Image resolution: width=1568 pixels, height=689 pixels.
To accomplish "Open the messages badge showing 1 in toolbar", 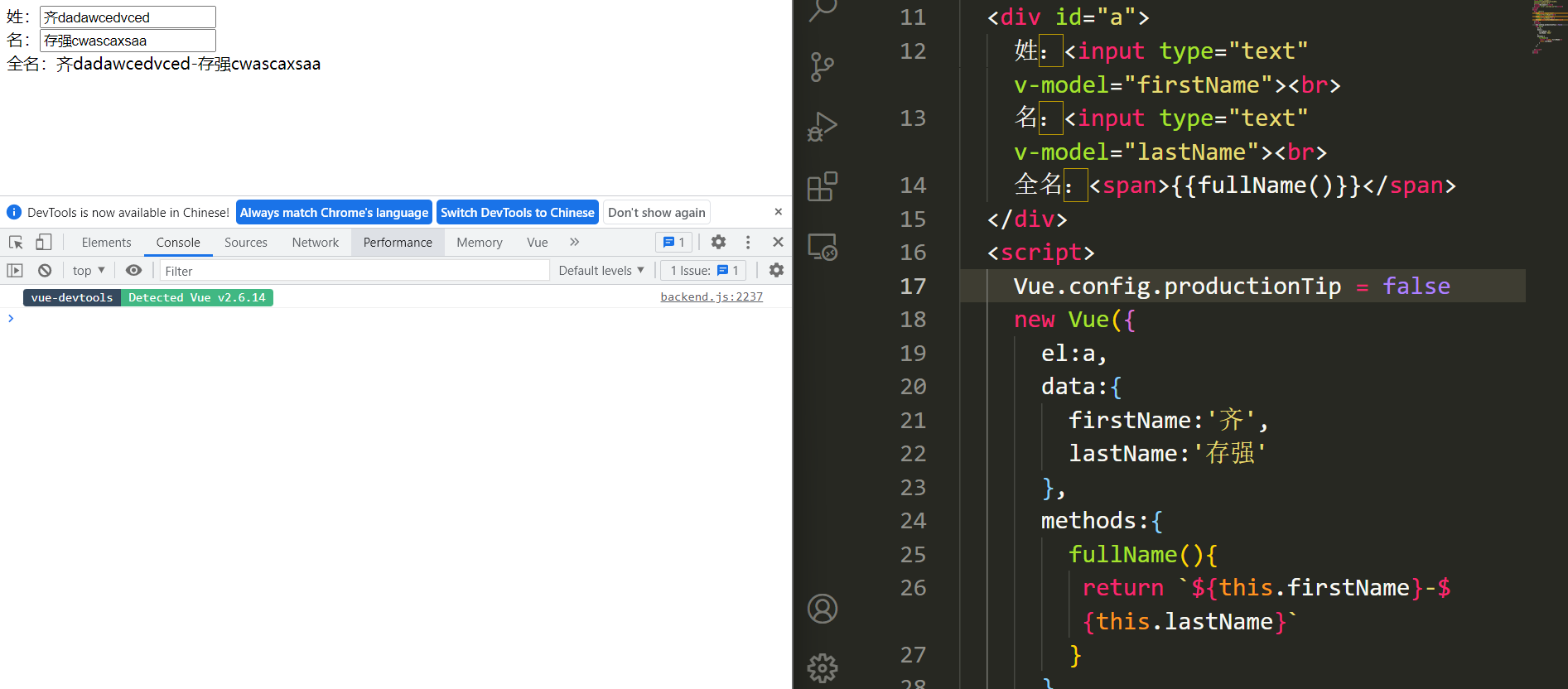I will click(x=673, y=242).
